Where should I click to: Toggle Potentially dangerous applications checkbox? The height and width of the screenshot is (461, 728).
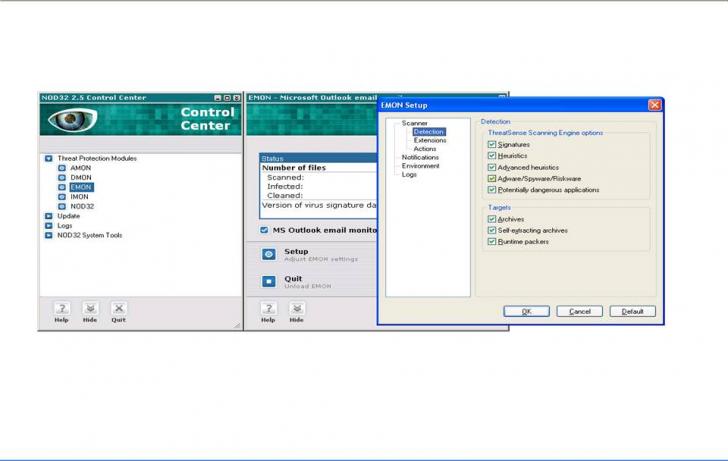pyautogui.click(x=492, y=189)
